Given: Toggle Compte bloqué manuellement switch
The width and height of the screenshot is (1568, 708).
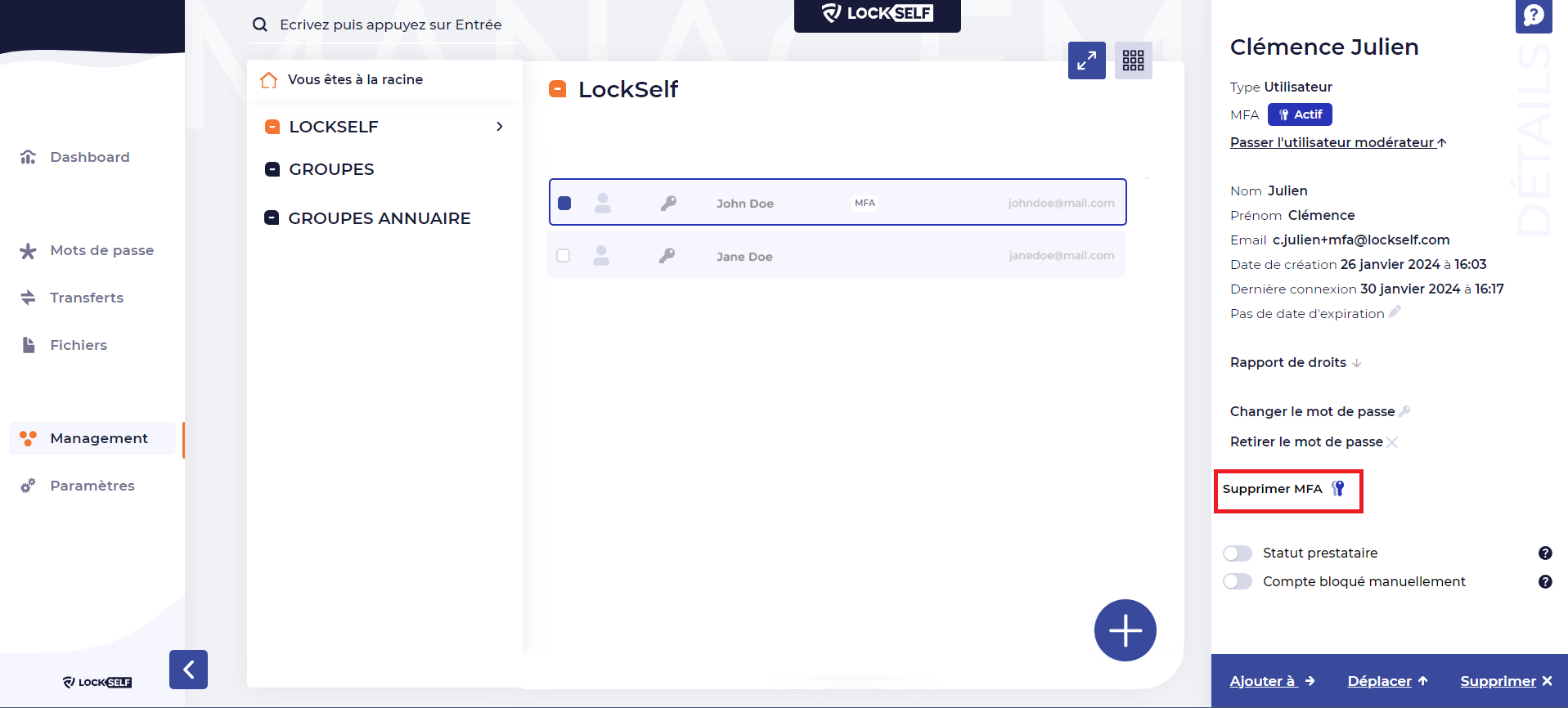Looking at the screenshot, I should click(1237, 581).
